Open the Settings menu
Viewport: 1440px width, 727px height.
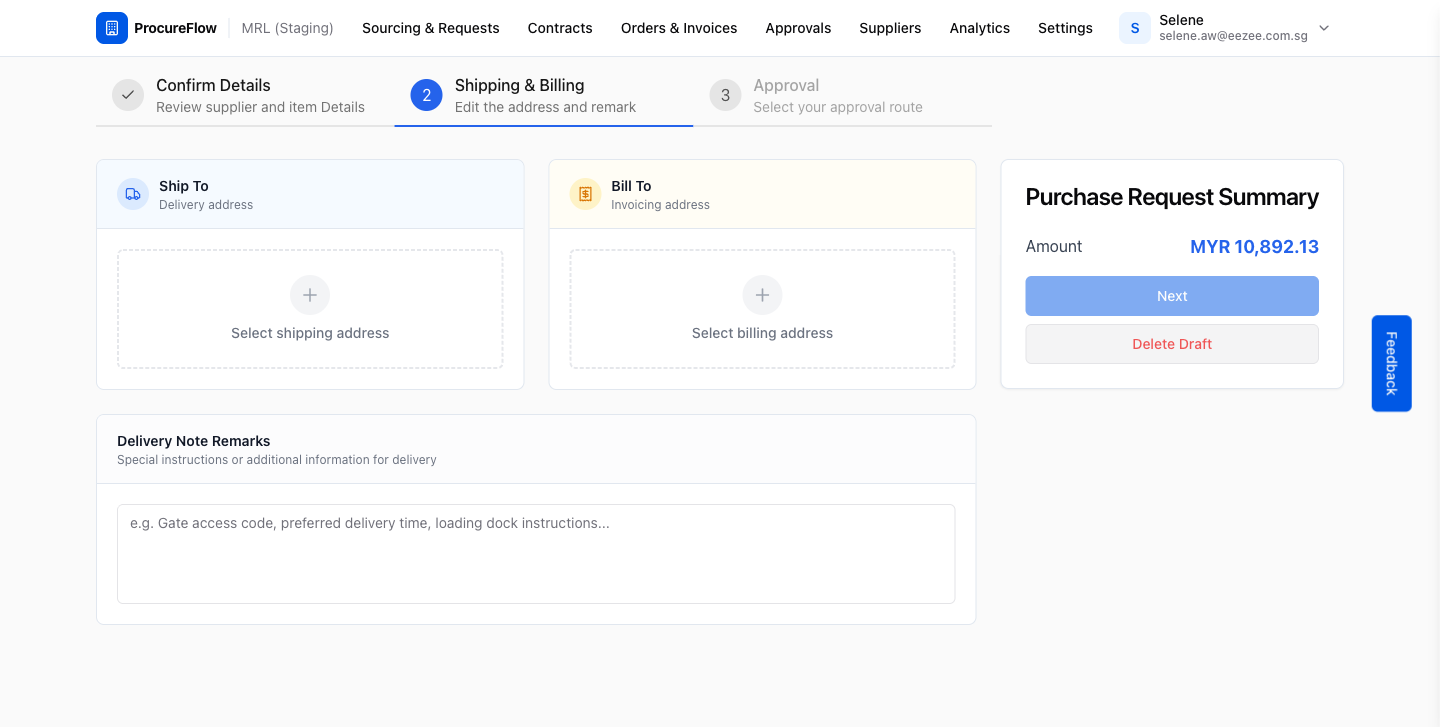(x=1065, y=28)
